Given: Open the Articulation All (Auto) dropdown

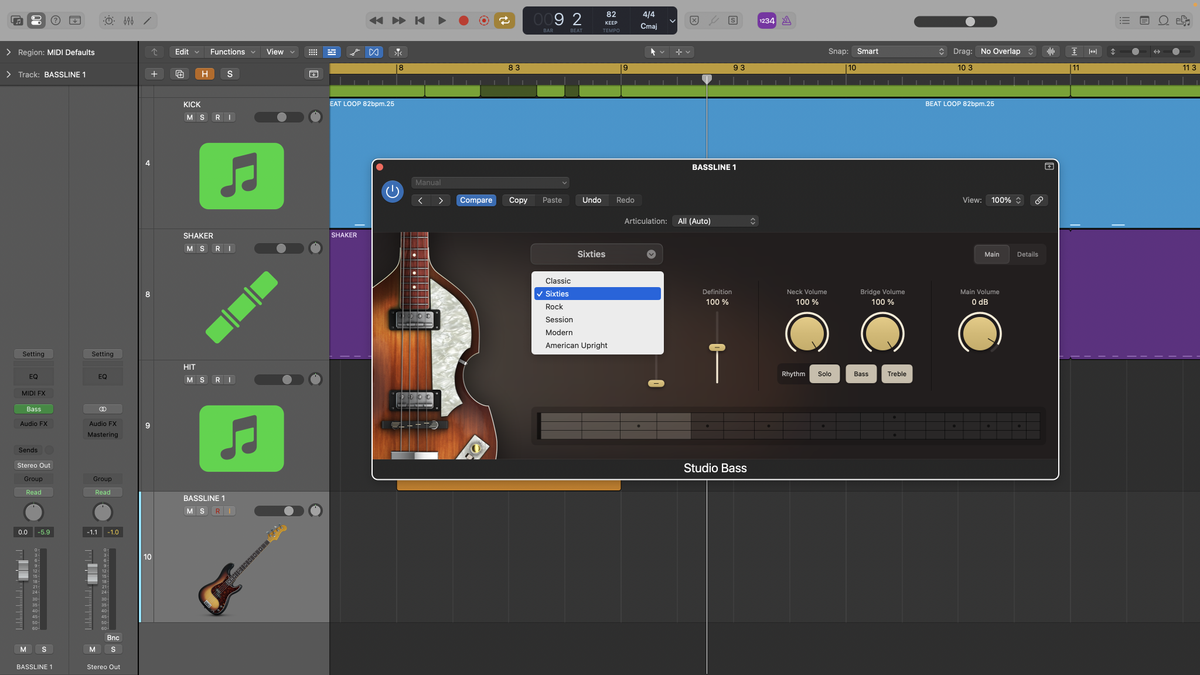Looking at the screenshot, I should pos(715,220).
